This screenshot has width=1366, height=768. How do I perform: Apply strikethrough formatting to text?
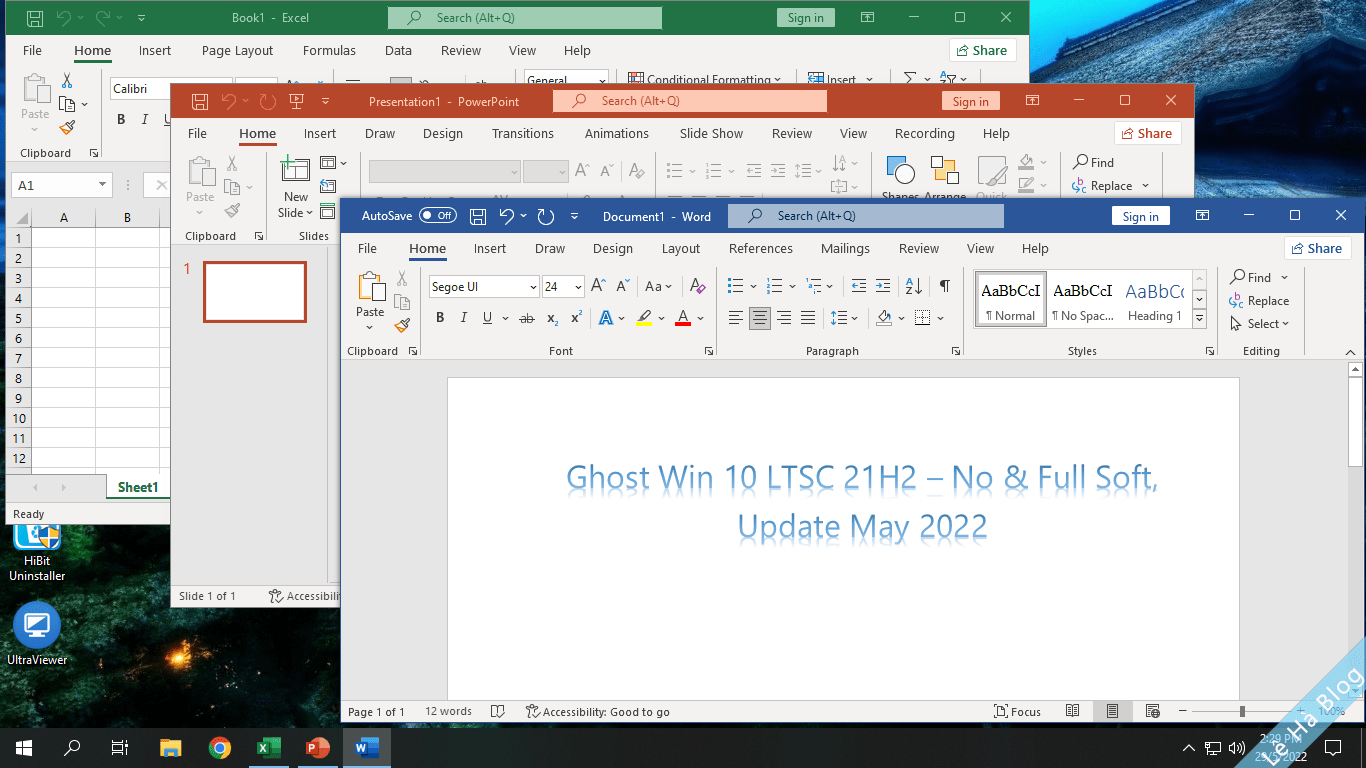tap(527, 318)
